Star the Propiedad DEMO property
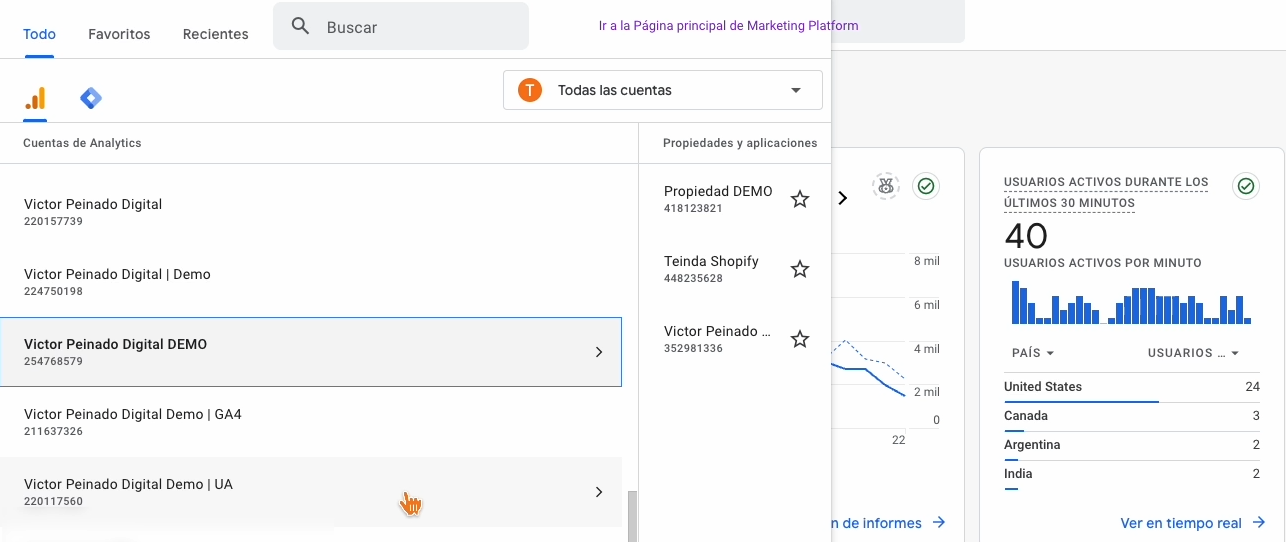This screenshot has height=542, width=1286. (800, 199)
